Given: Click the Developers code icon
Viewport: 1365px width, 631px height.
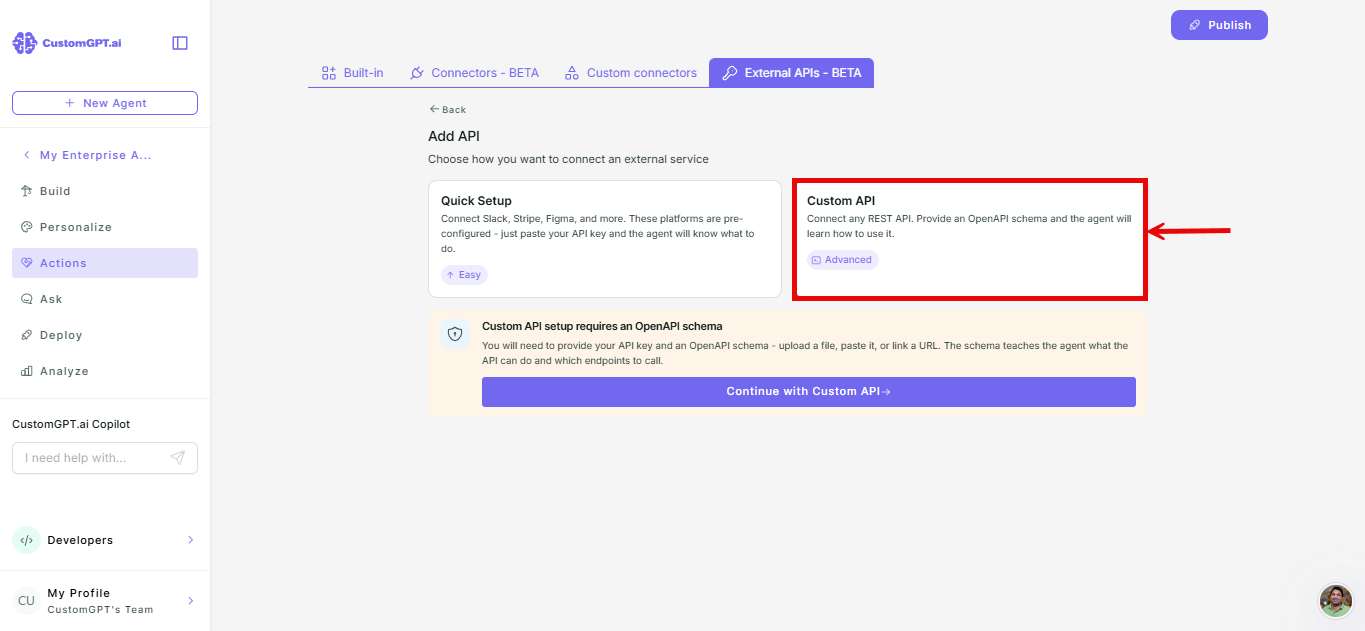Looking at the screenshot, I should pyautogui.click(x=26, y=540).
